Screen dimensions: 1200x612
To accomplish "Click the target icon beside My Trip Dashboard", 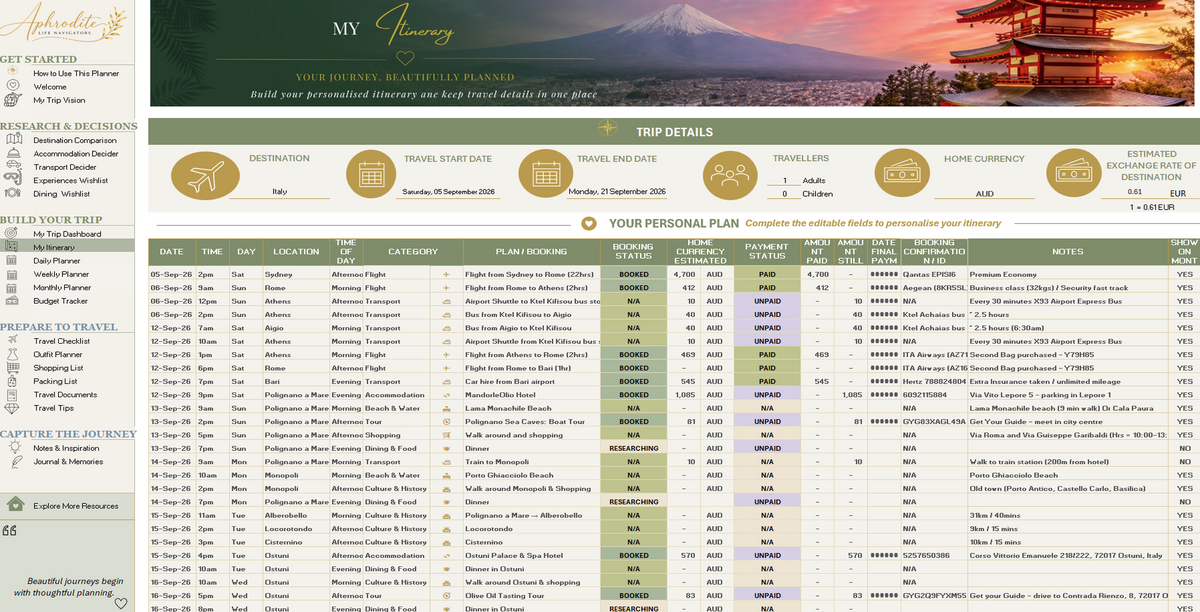I will (x=12, y=233).
